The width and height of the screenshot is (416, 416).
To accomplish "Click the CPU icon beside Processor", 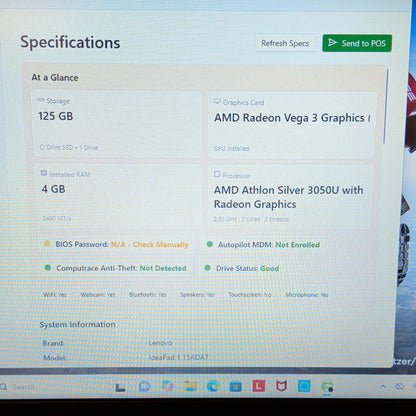I will click(x=217, y=174).
